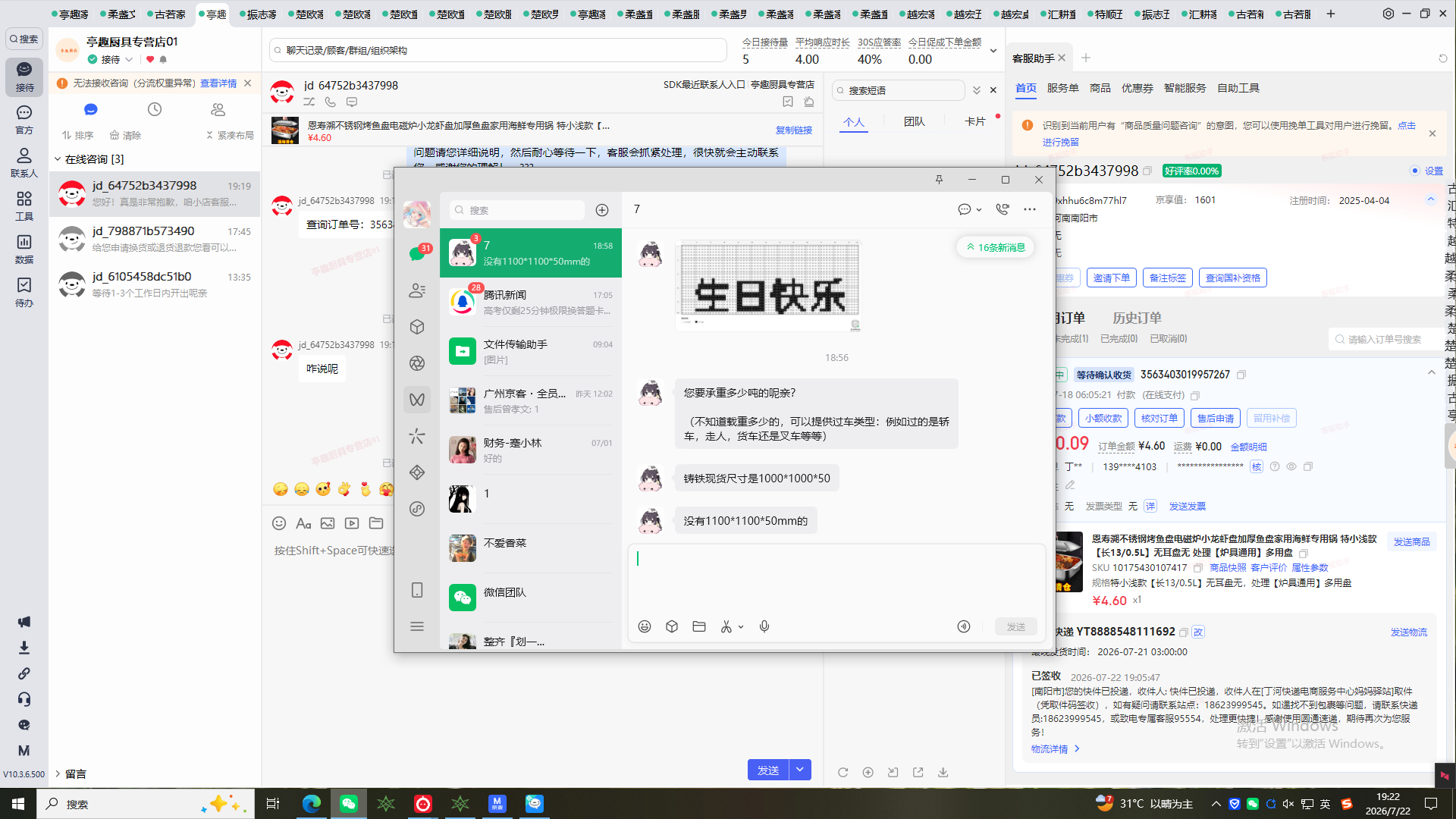This screenshot has height=819, width=1456.
Task: Select the 设置 radio option in assistant panel
Action: point(1415,171)
